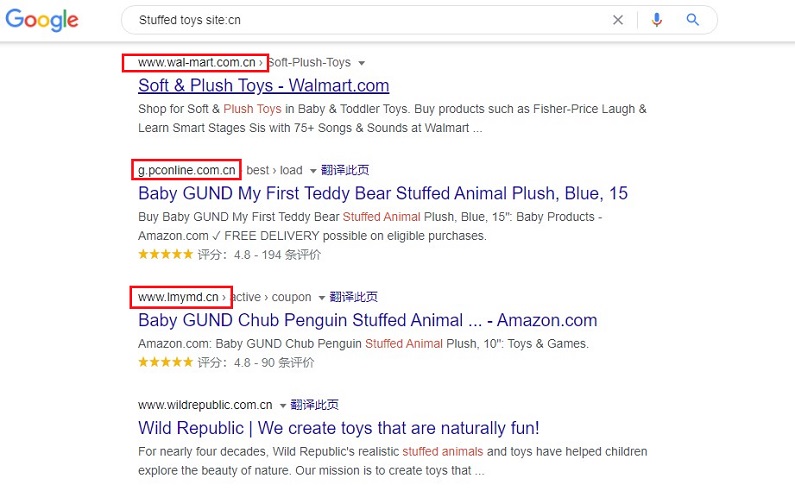The width and height of the screenshot is (795, 491).
Task: Expand the arrow beside Soft-Plush-Toys breadcrumb
Action: pos(361,63)
